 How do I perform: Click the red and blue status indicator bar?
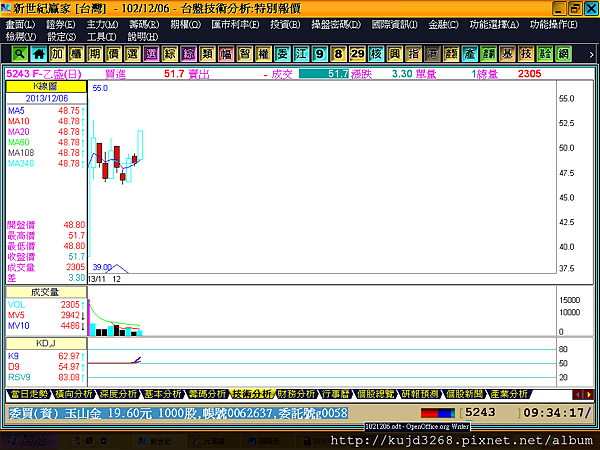click(x=438, y=413)
